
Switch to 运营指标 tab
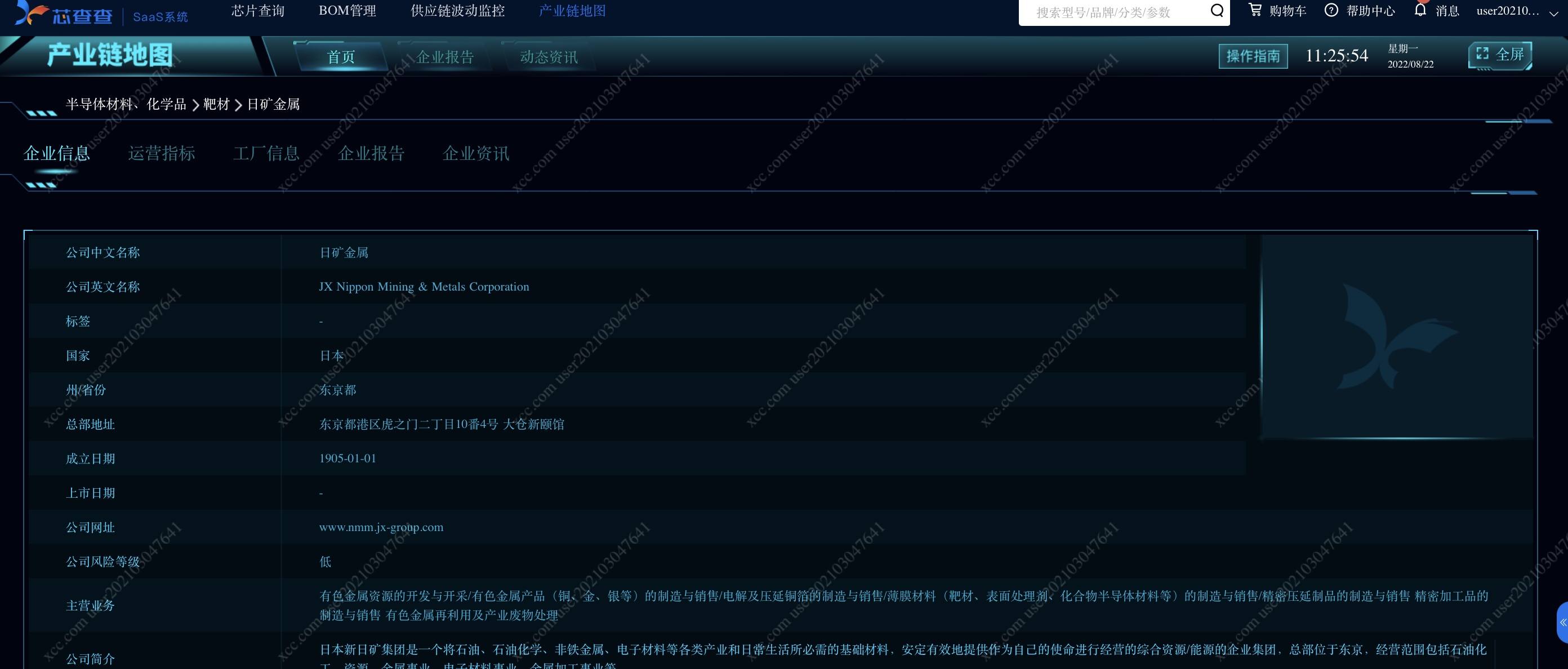[161, 153]
